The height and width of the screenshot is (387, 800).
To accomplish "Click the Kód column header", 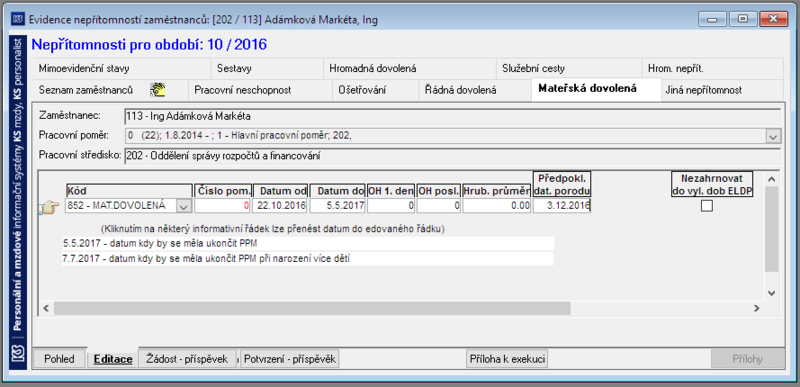I will tap(129, 191).
